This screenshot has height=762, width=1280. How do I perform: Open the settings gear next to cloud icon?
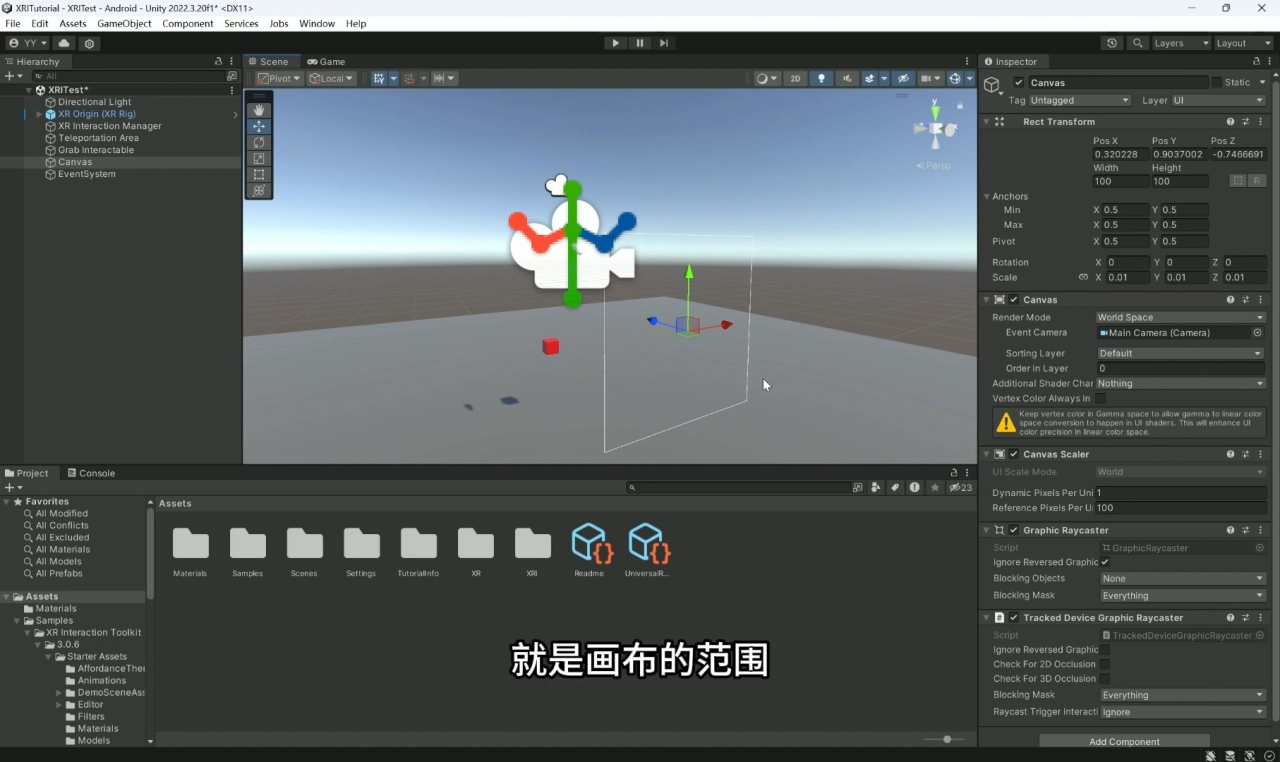[89, 43]
